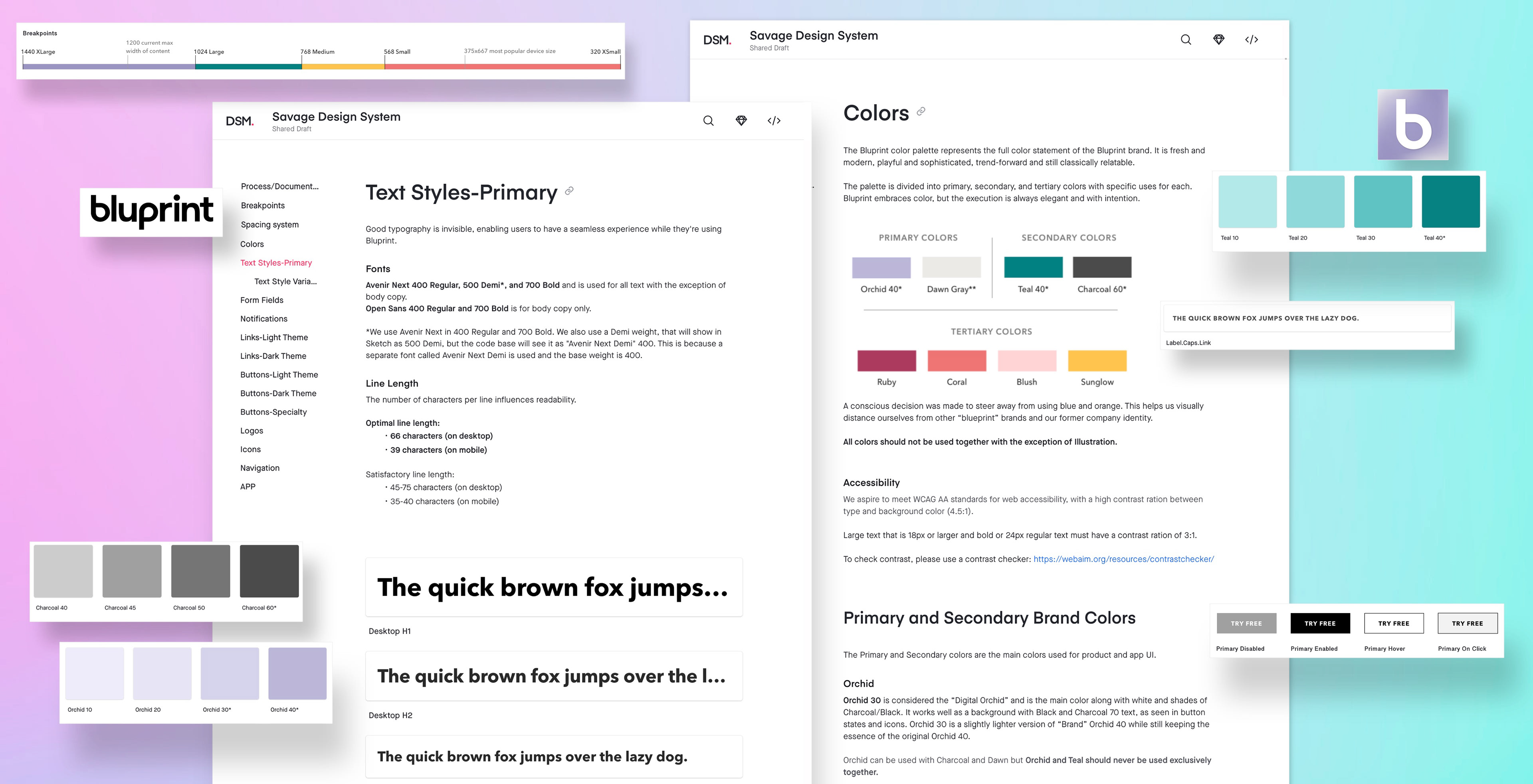
Task: Click the Teal 30 swatch card
Action: [x=1383, y=202]
